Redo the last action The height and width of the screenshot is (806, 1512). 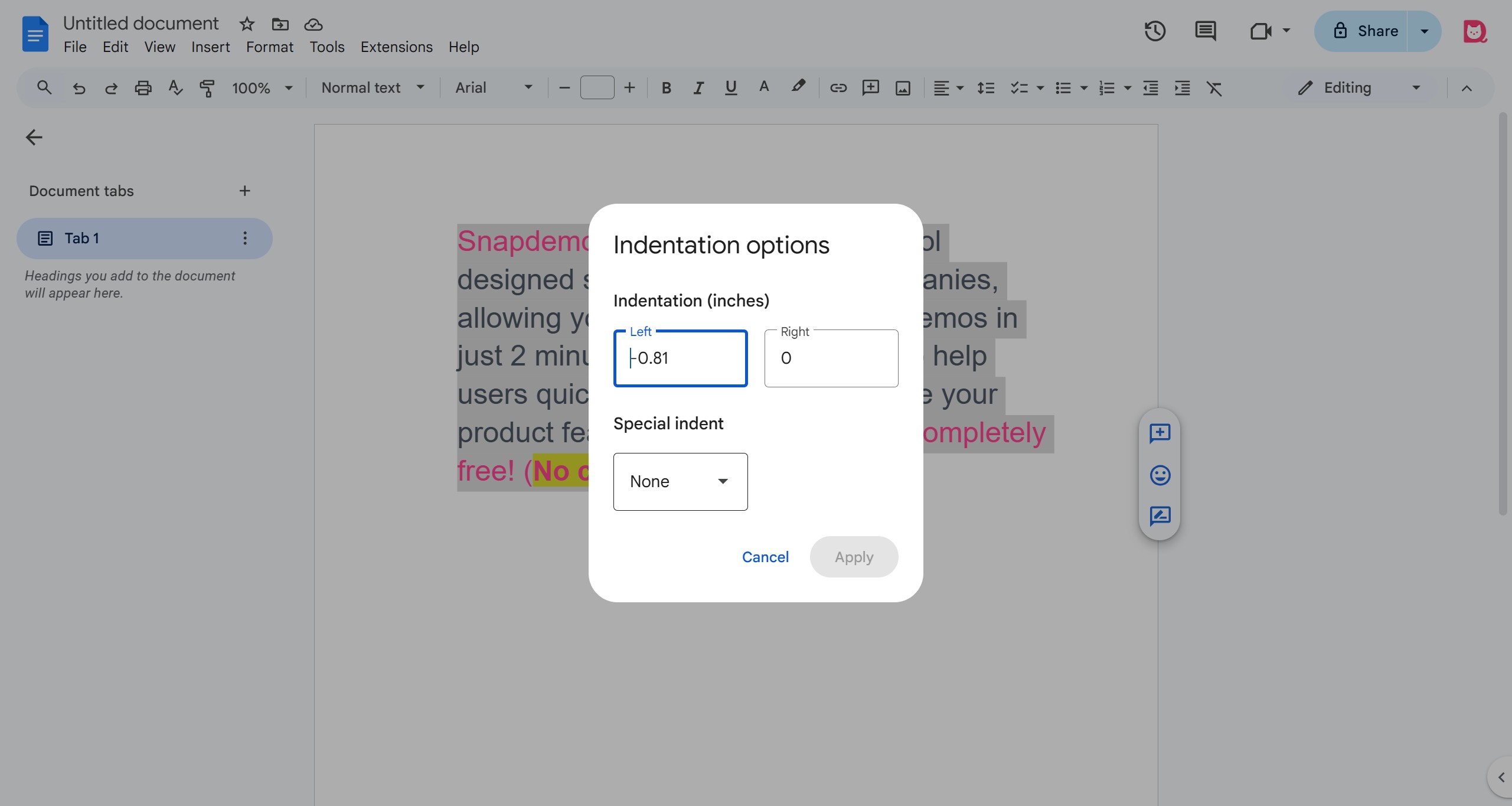(111, 88)
